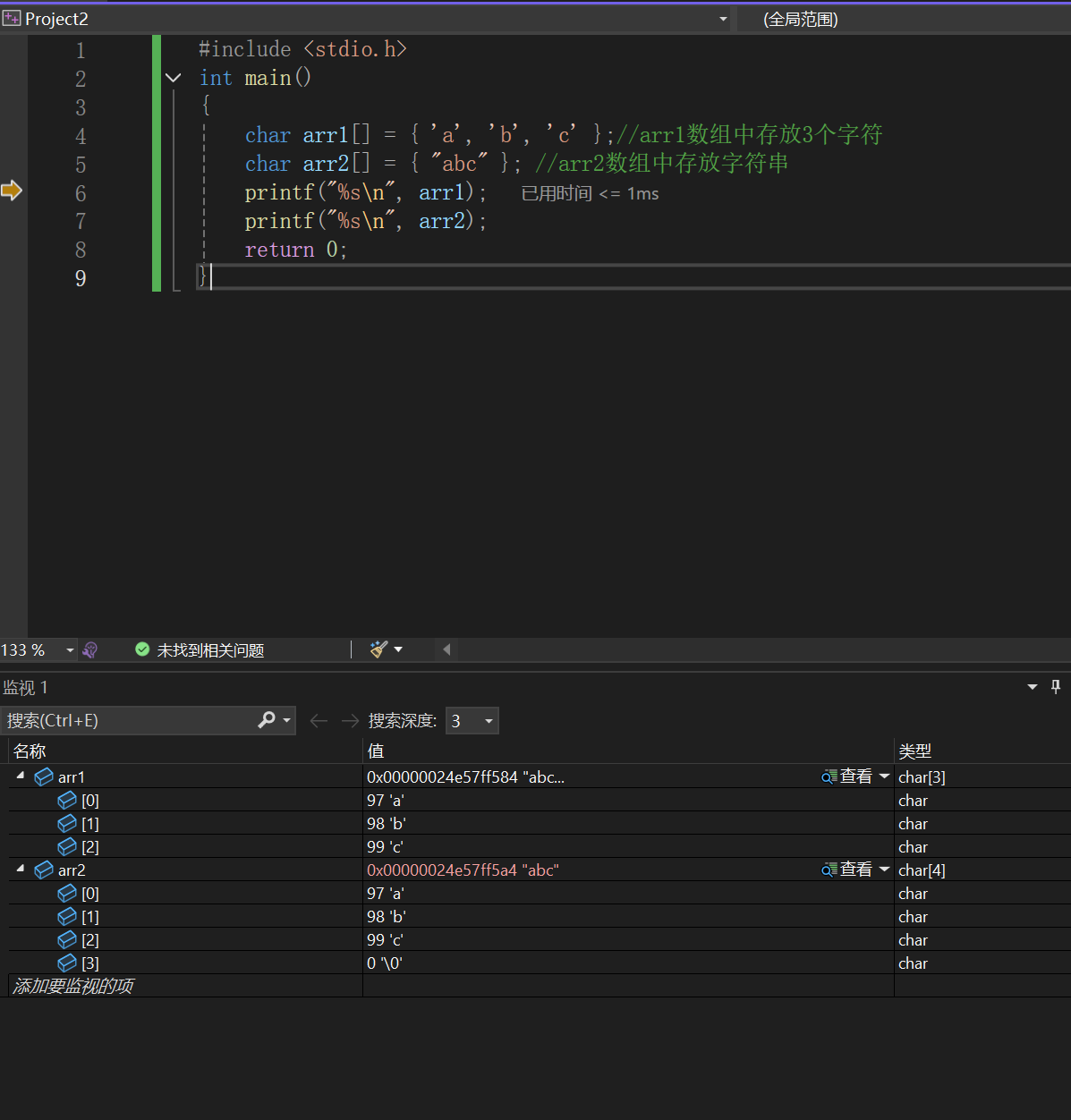This screenshot has height=1120, width=1071.
Task: Click the return 0; statement
Action: pyautogui.click(x=295, y=250)
